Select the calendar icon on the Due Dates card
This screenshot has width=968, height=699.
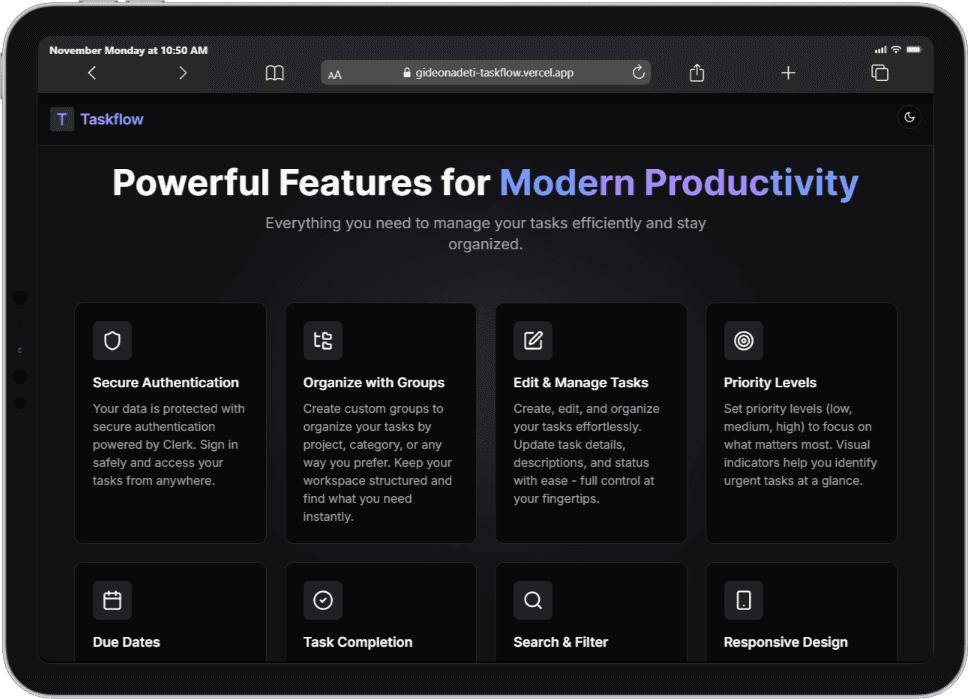click(112, 600)
